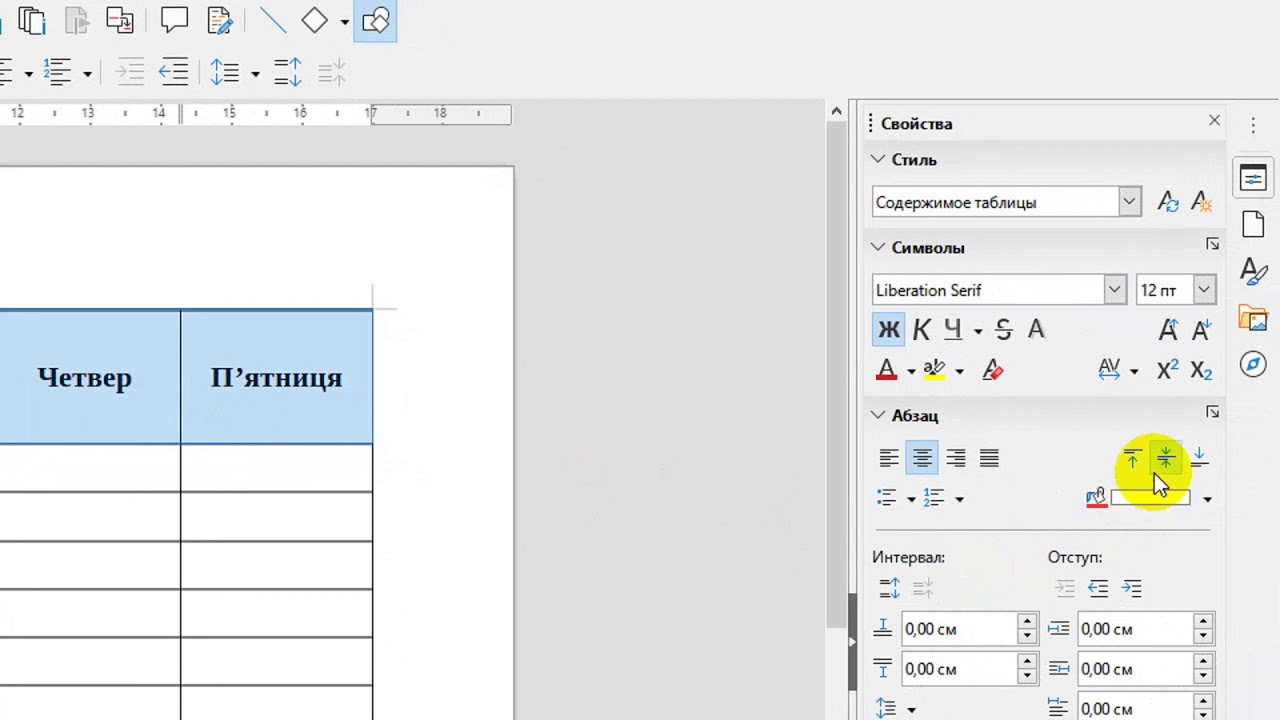Screen dimensions: 1280x720
Task: Click the sidebar unordered list icon
Action: click(886, 498)
